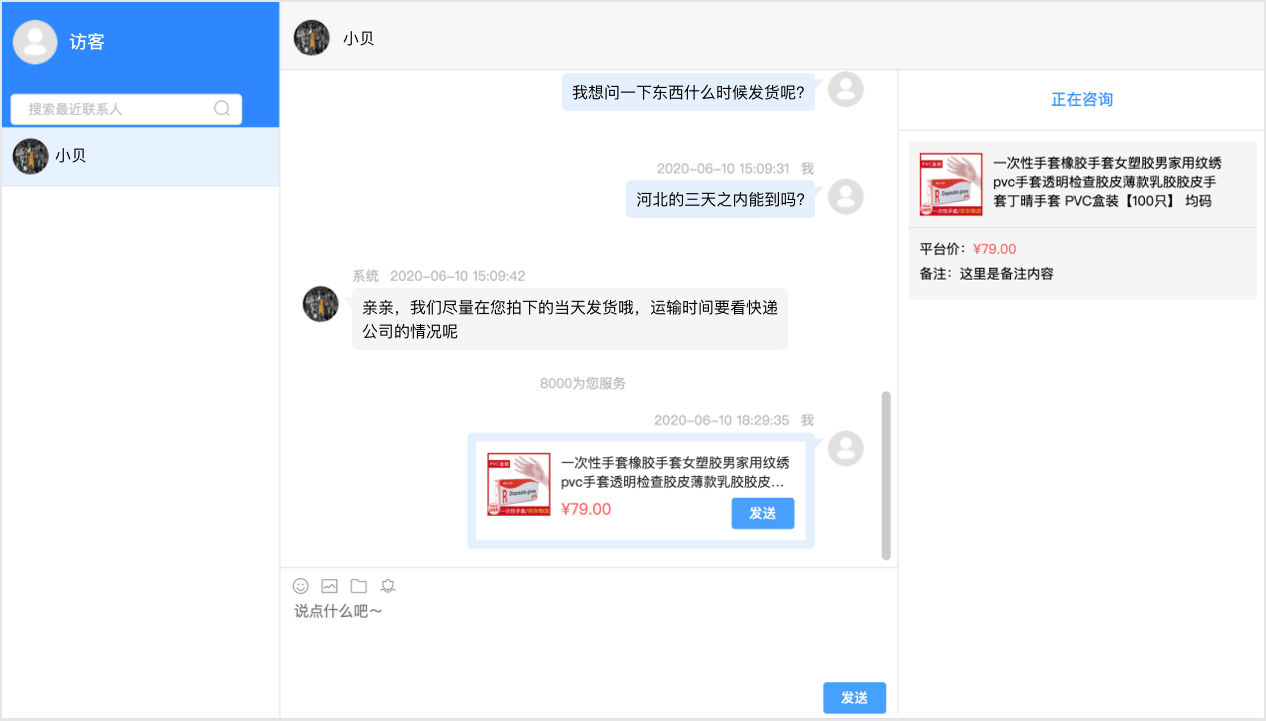Click 小贝 avatar in chat header
Image resolution: width=1266 pixels, height=721 pixels.
point(311,38)
